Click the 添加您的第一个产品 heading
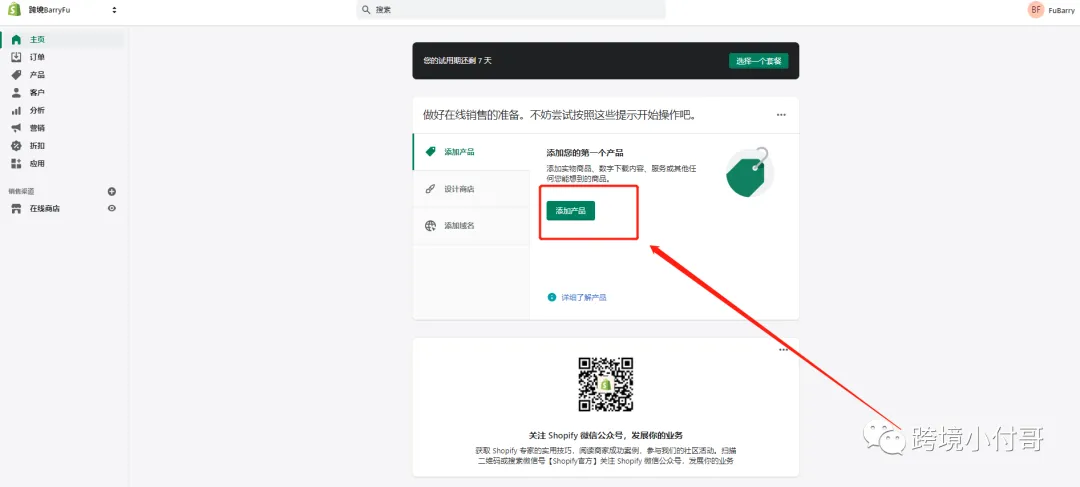This screenshot has height=487, width=1080. pos(585,153)
